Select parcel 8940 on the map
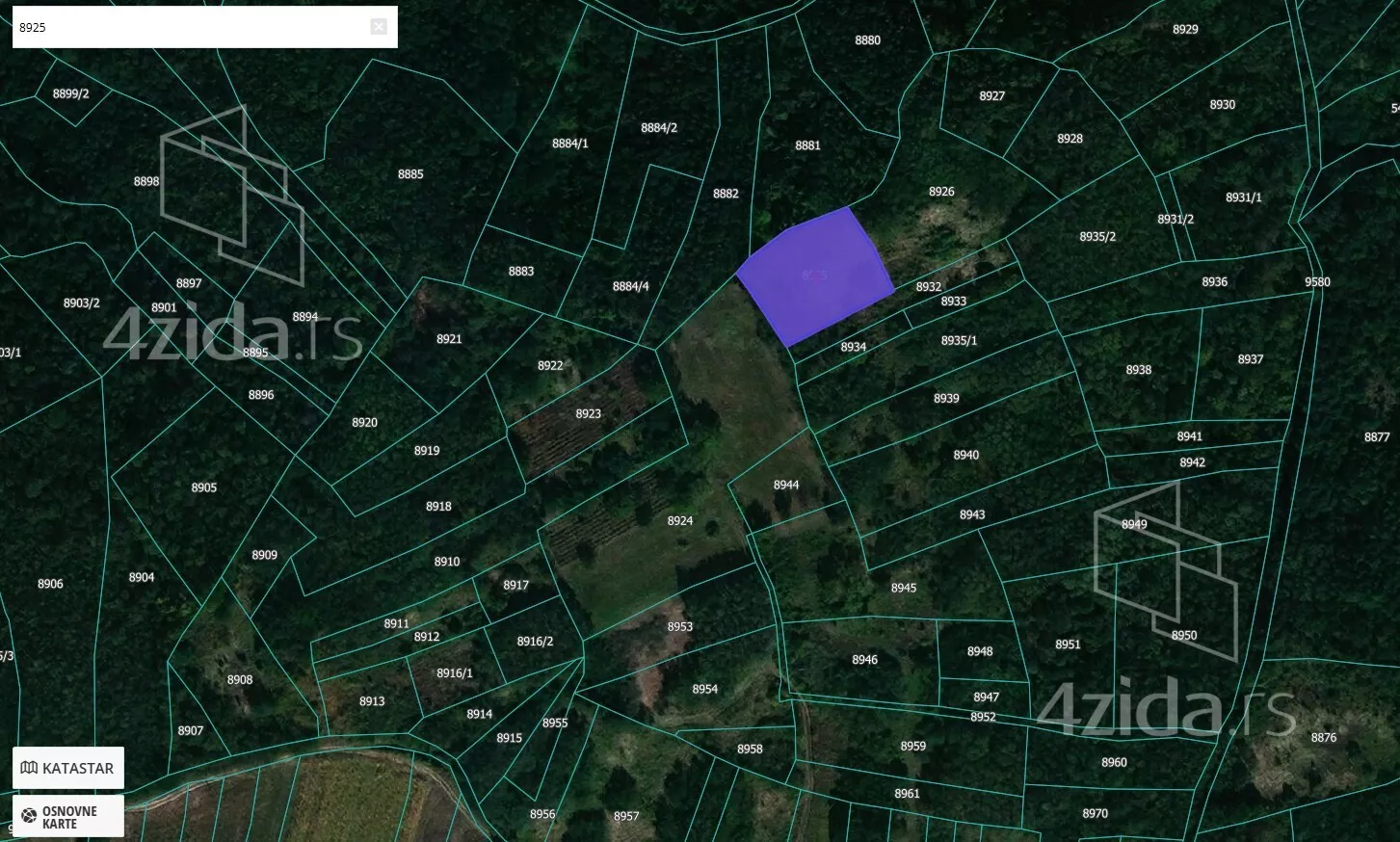1400x842 pixels. point(966,456)
